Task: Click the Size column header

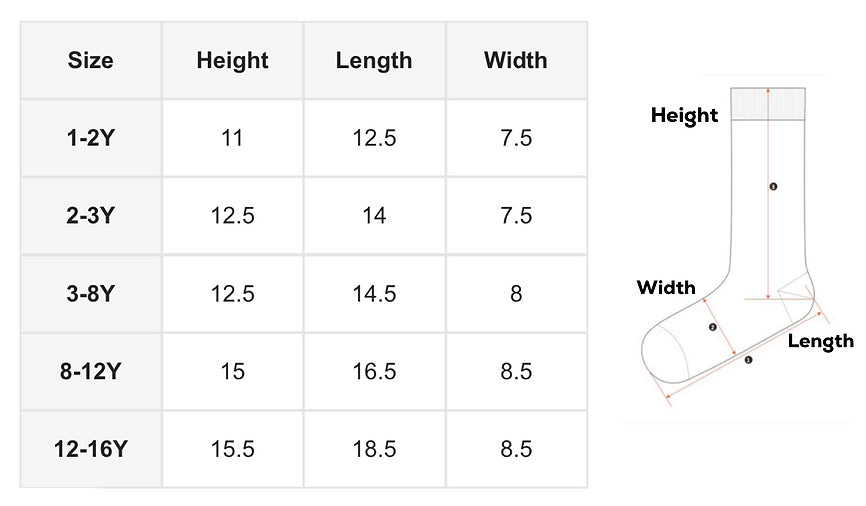Action: click(91, 60)
